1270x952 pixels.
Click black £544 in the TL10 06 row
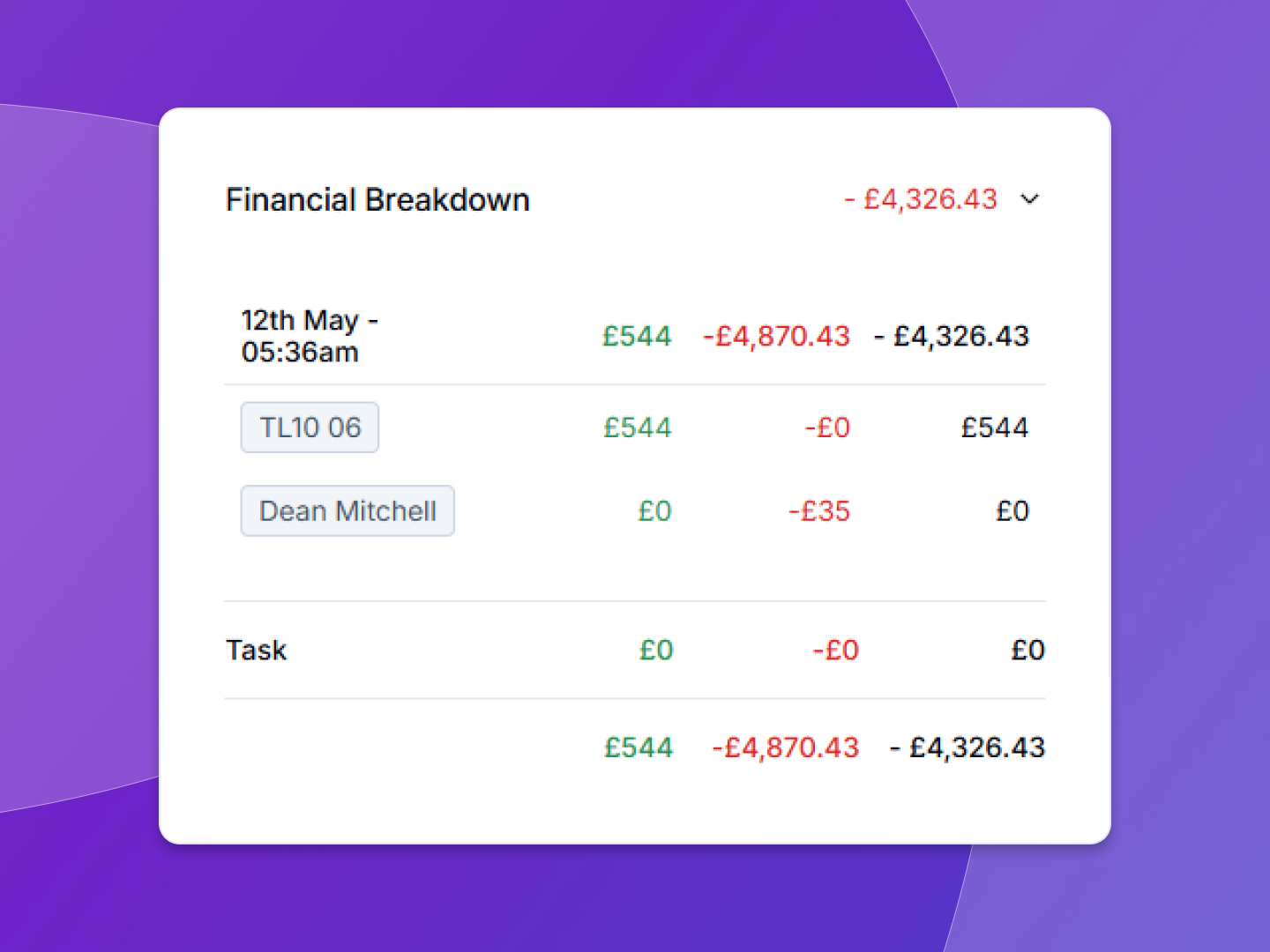pyautogui.click(x=995, y=428)
